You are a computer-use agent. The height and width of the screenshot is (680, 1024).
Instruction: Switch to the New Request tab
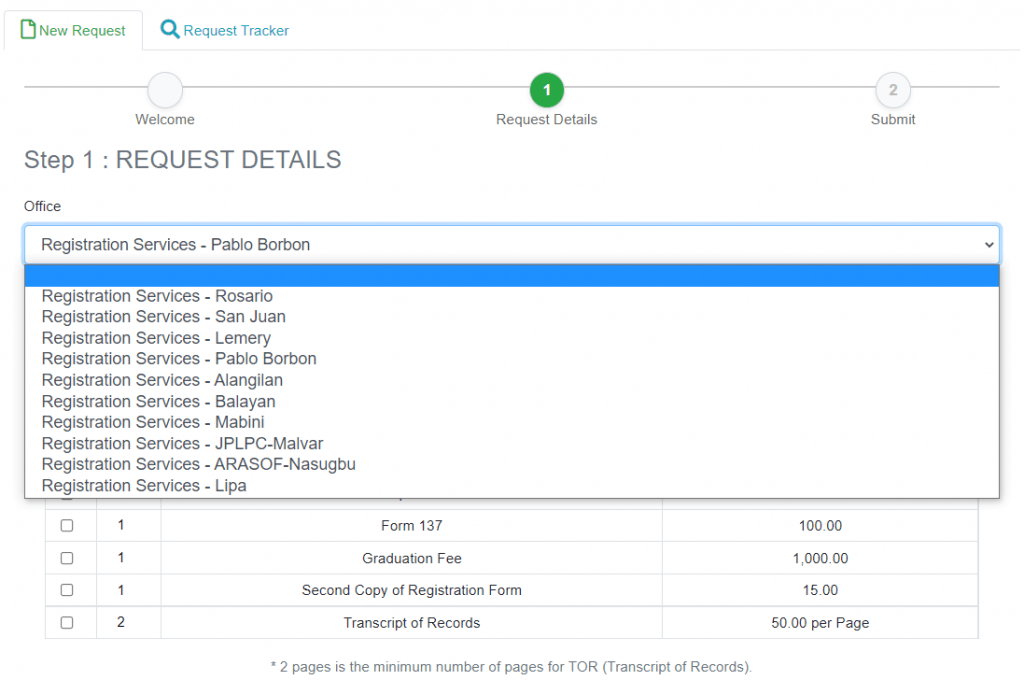point(80,30)
